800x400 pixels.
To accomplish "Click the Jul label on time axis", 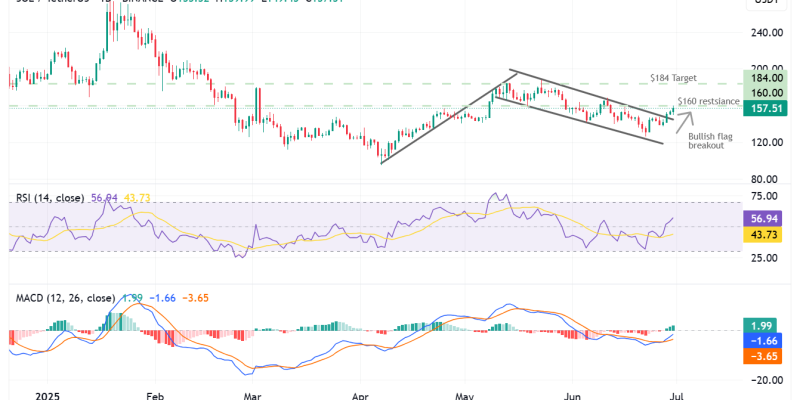I will click(x=676, y=395).
